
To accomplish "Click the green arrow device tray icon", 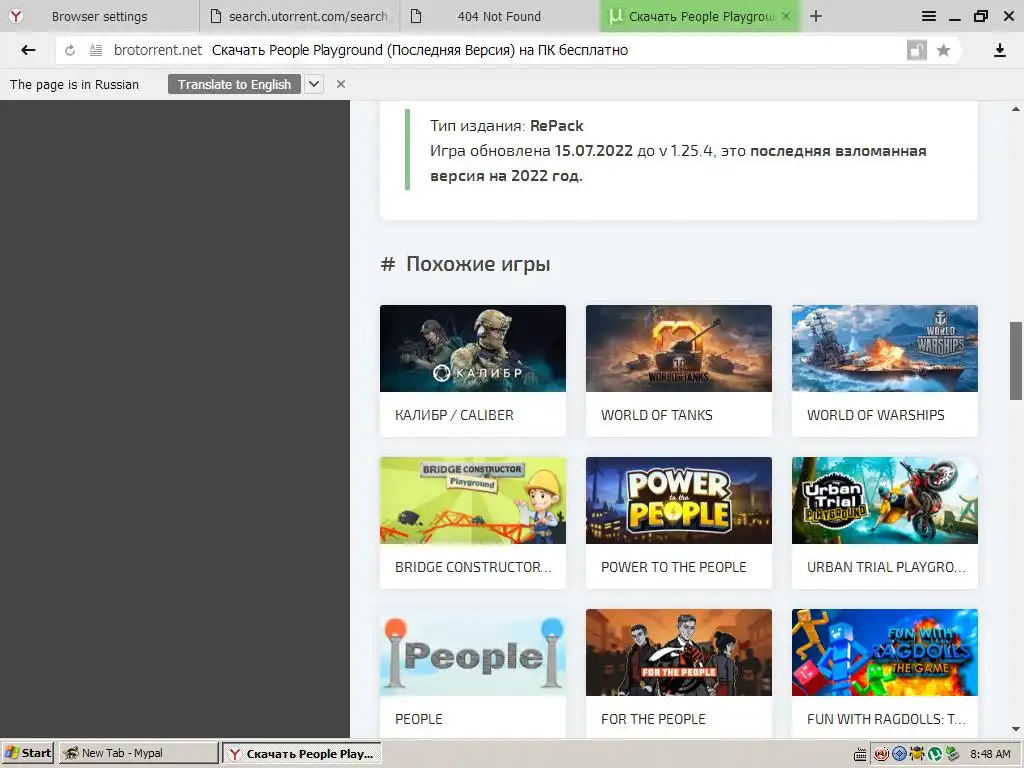I will pyautogui.click(x=952, y=754).
